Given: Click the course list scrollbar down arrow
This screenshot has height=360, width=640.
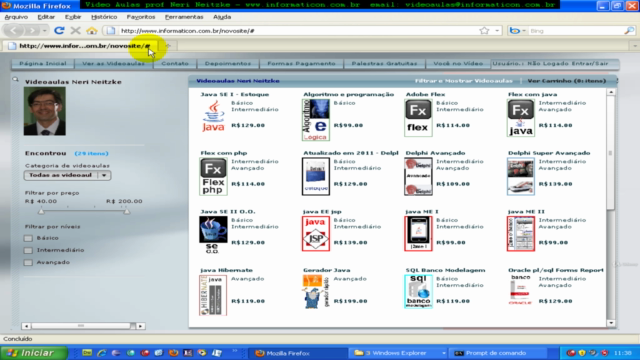Looking at the screenshot, I should tap(611, 323).
